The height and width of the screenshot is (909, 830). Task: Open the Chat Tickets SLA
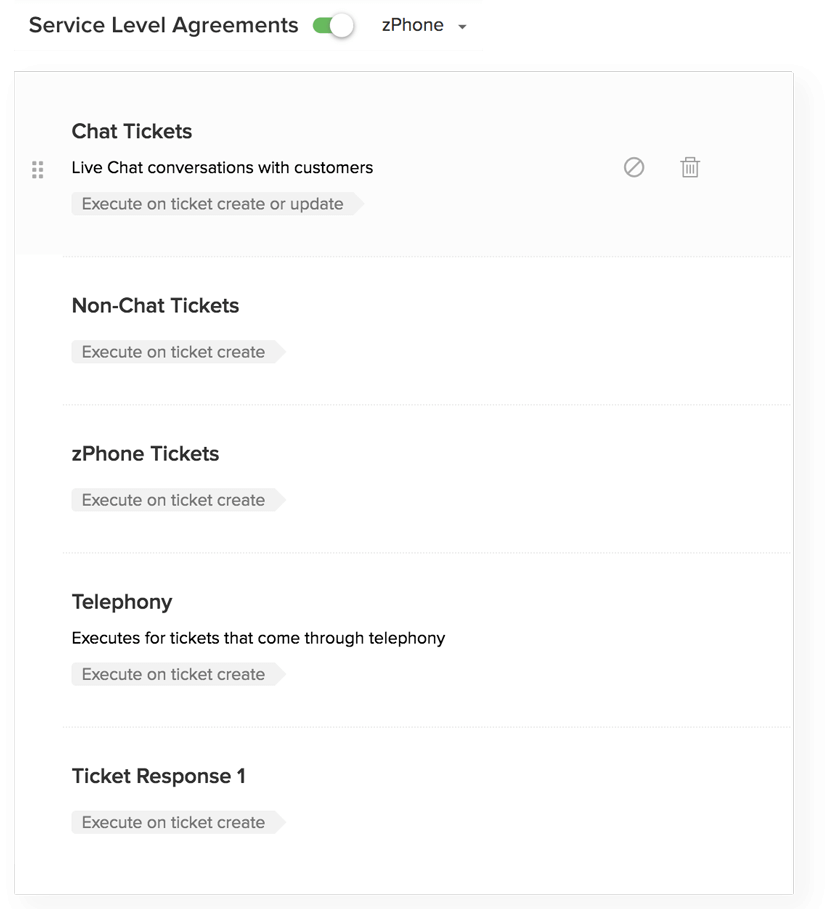(x=131, y=131)
